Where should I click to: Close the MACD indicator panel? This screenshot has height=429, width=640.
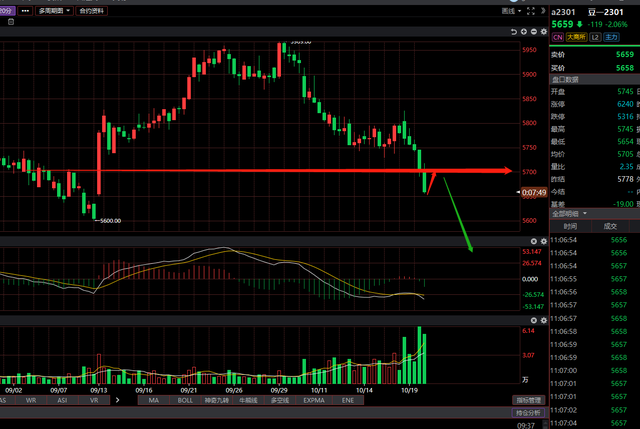pyautogui.click(x=533, y=241)
